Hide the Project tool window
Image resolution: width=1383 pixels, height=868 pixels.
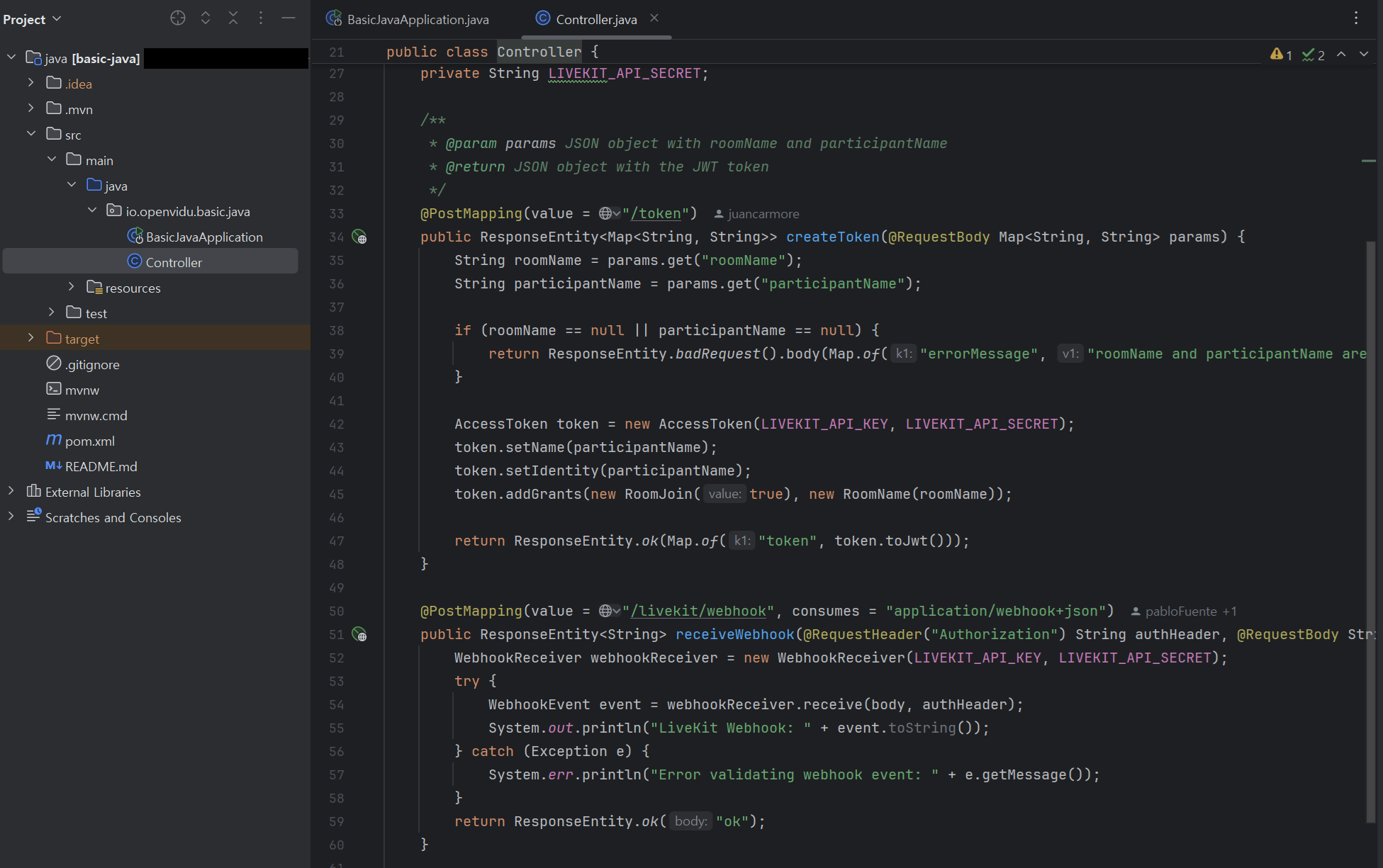[289, 18]
